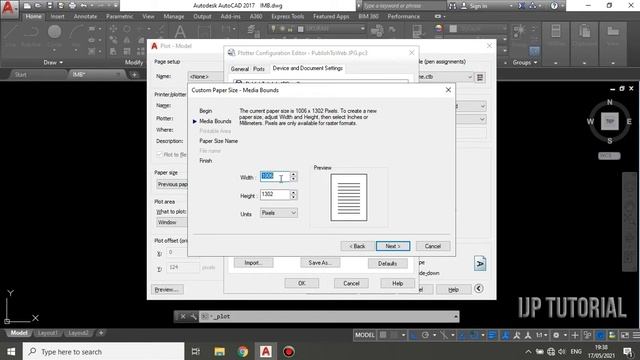Select the Finish step in the wizard
640x360 pixels.
(x=205, y=161)
